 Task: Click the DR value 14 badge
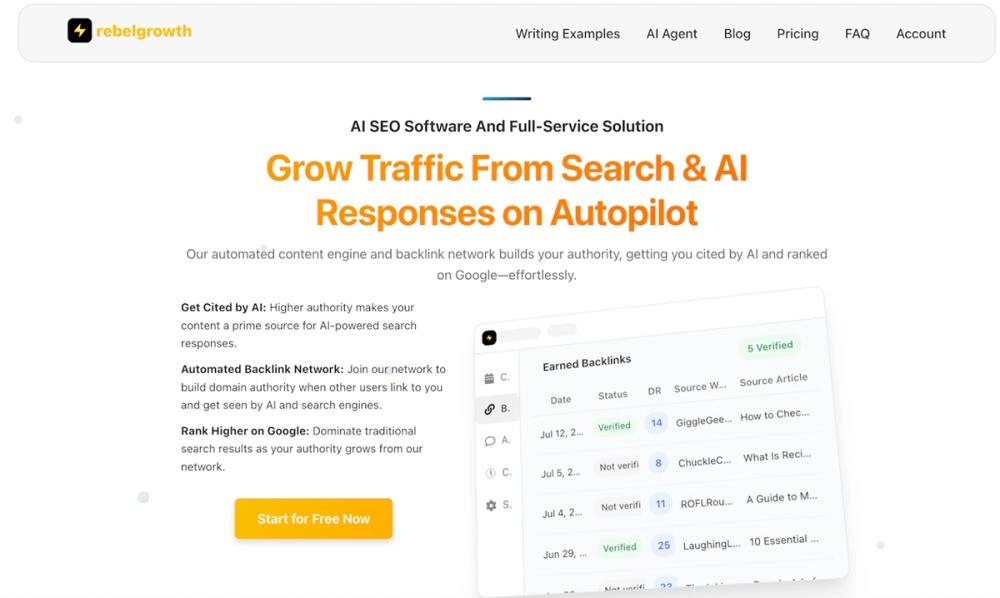coord(656,423)
